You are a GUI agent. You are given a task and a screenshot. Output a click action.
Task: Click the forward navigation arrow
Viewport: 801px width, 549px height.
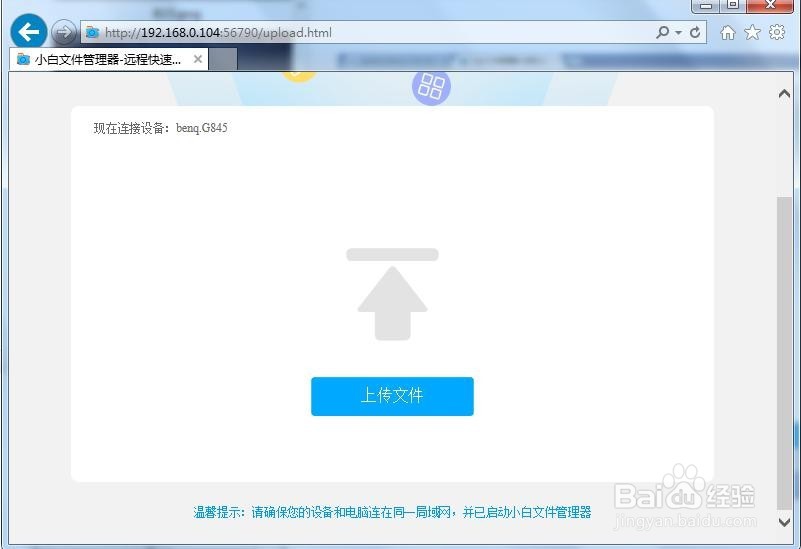pos(64,33)
